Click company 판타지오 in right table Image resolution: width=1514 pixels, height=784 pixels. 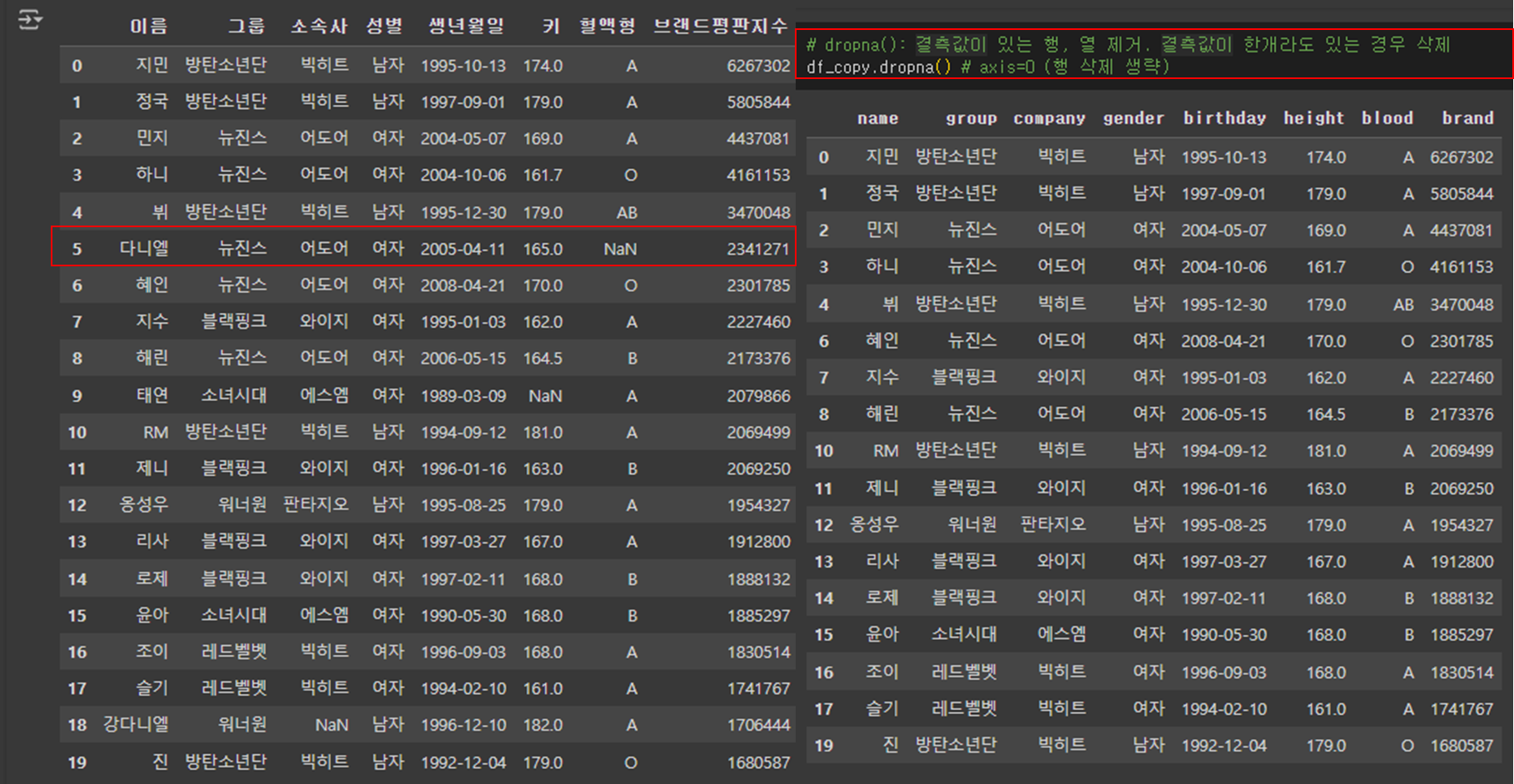(1053, 524)
